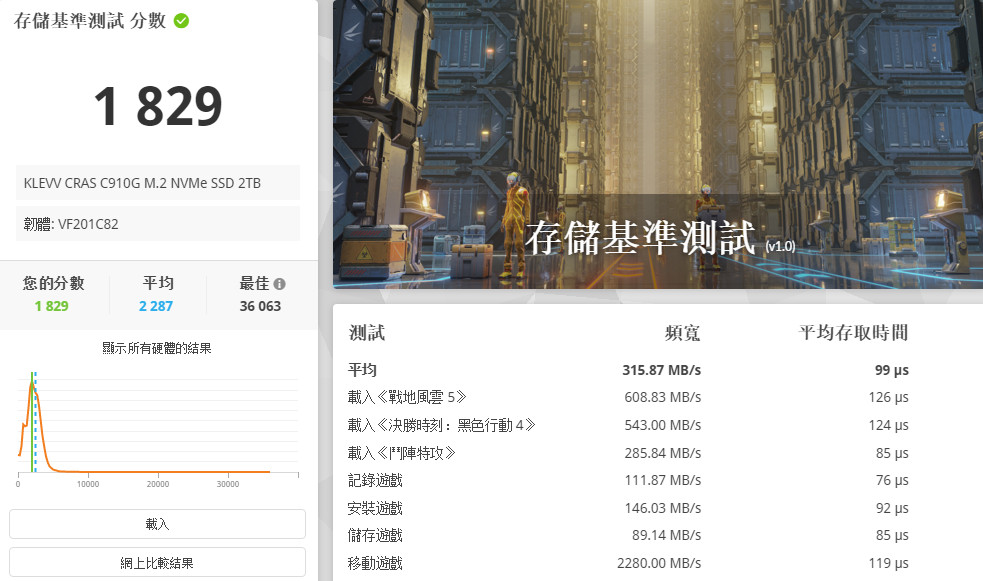Click the 36 063 best score value
Image resolution: width=983 pixels, height=581 pixels.
coord(260,306)
